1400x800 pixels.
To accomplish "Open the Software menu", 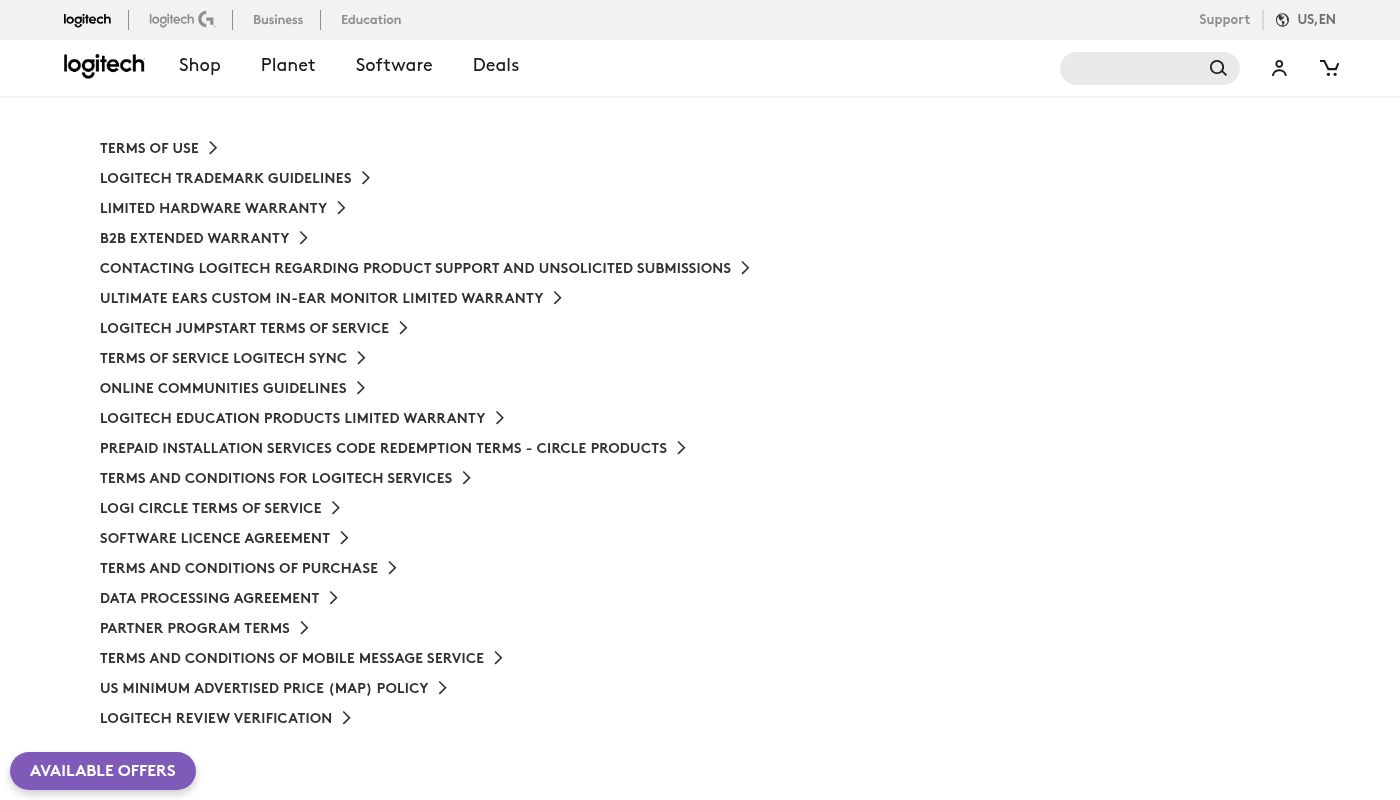I will tap(394, 66).
